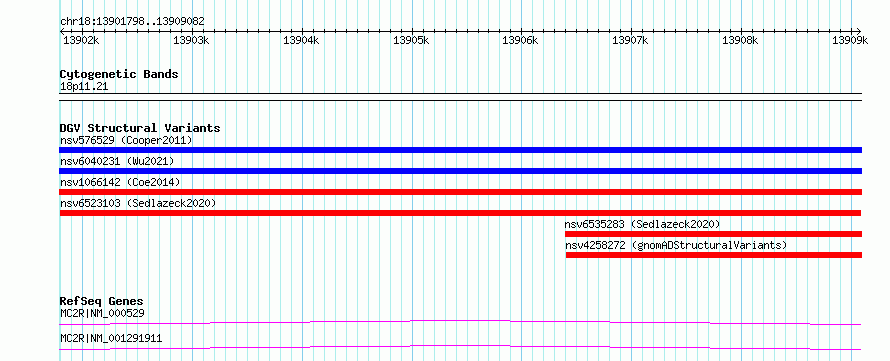Image resolution: width=890 pixels, height=361 pixels.
Task: Select the Cytogenetic Bands track title
Action: 119,74
